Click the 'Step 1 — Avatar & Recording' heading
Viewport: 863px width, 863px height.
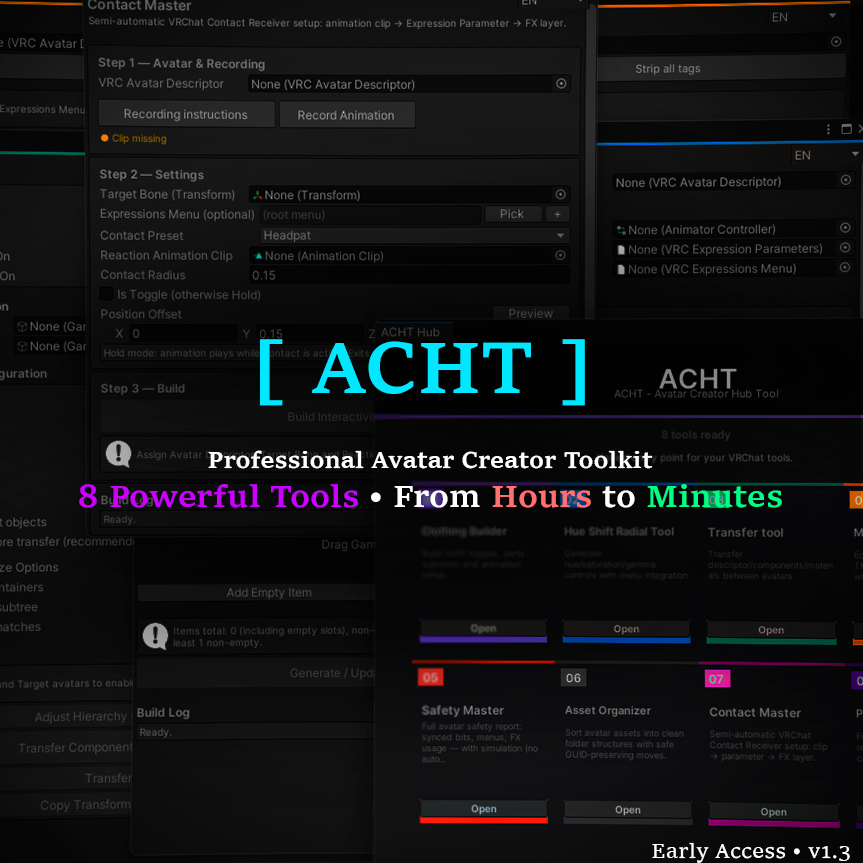pos(182,63)
